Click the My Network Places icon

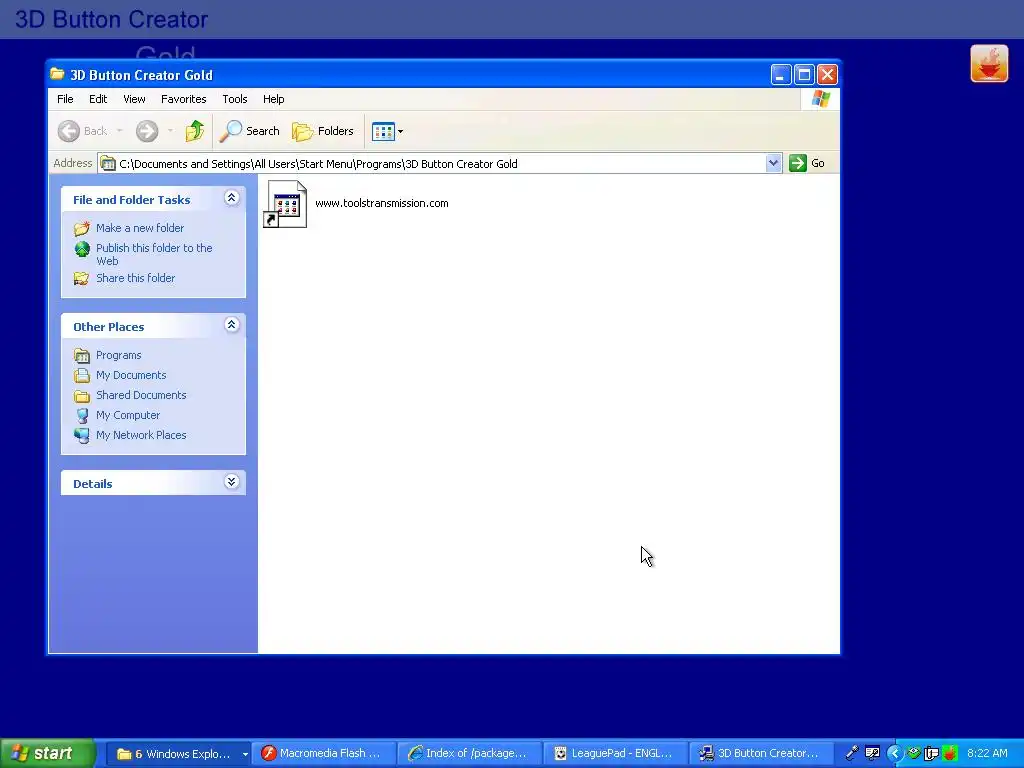click(x=82, y=436)
